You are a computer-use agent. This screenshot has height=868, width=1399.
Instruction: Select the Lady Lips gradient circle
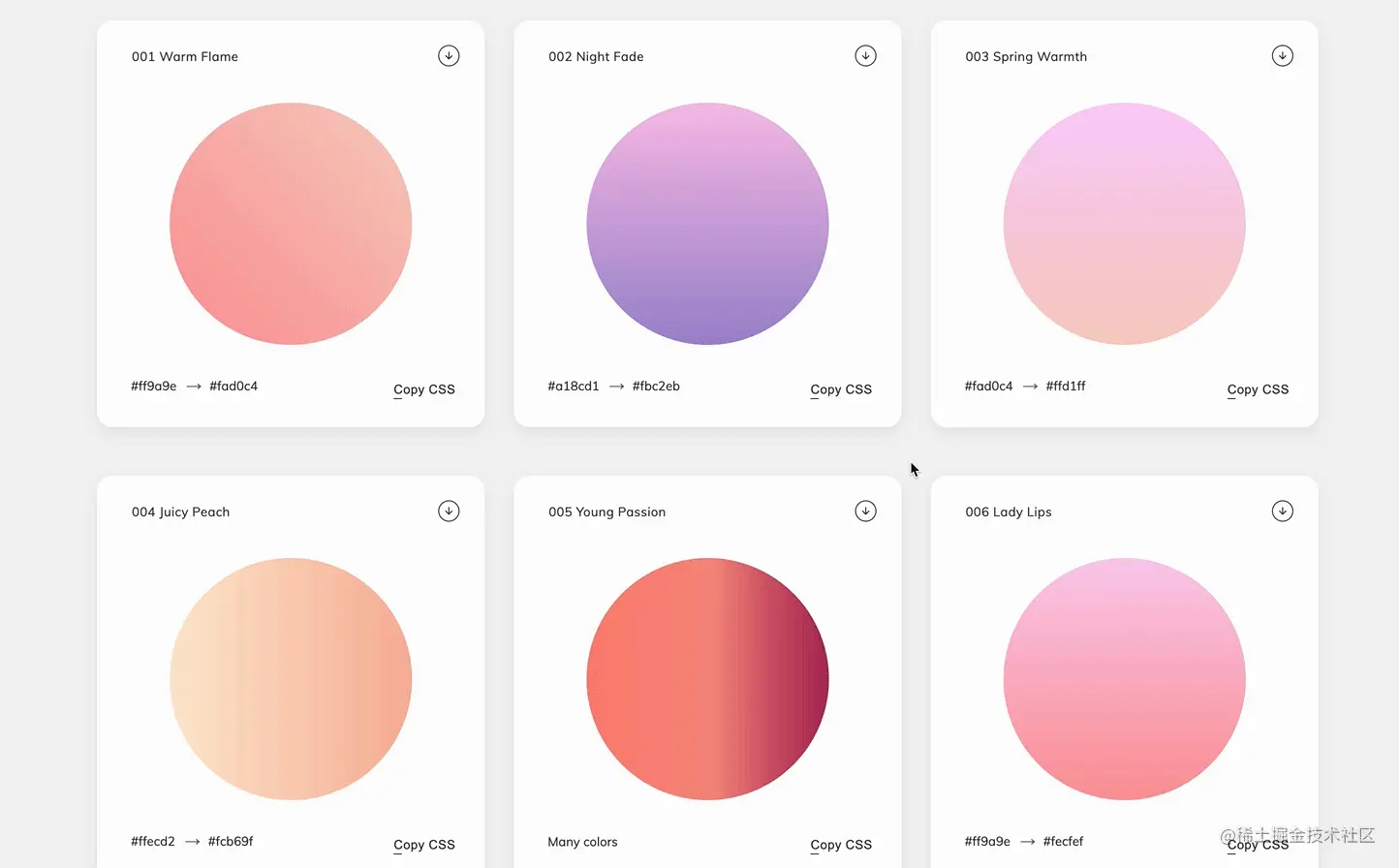coord(1124,679)
